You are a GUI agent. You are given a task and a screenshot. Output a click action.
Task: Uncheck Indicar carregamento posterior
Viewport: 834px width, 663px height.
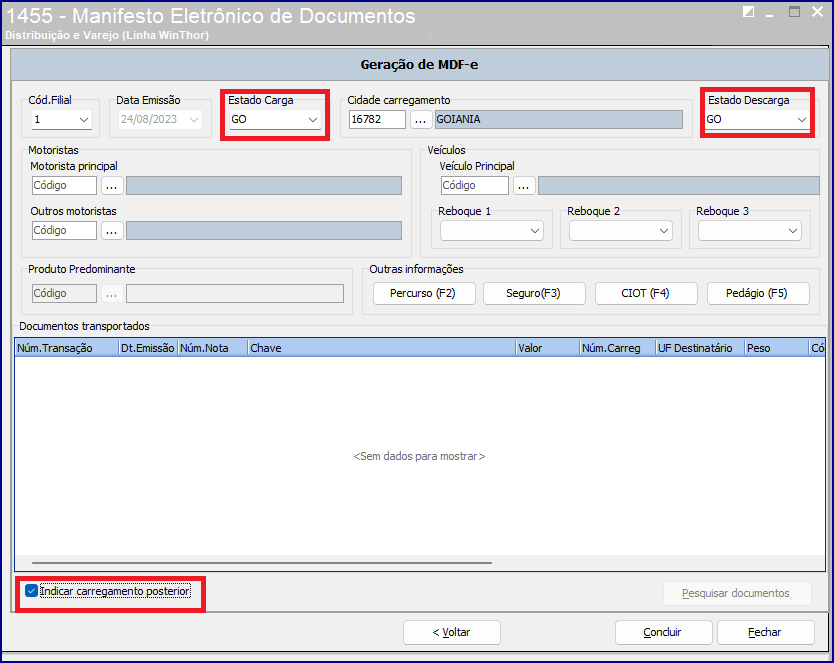coord(31,591)
